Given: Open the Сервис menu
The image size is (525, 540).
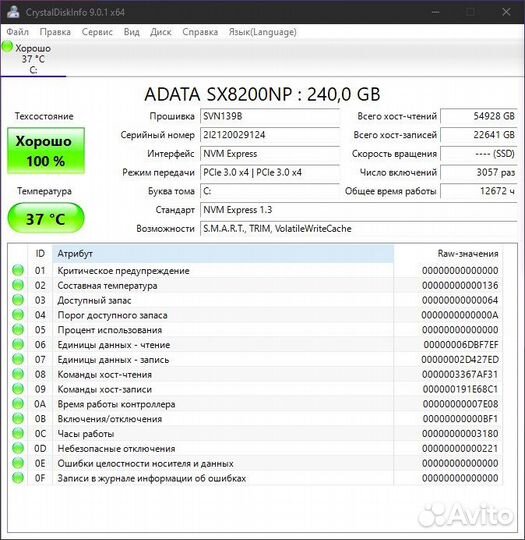Looking at the screenshot, I should (97, 32).
